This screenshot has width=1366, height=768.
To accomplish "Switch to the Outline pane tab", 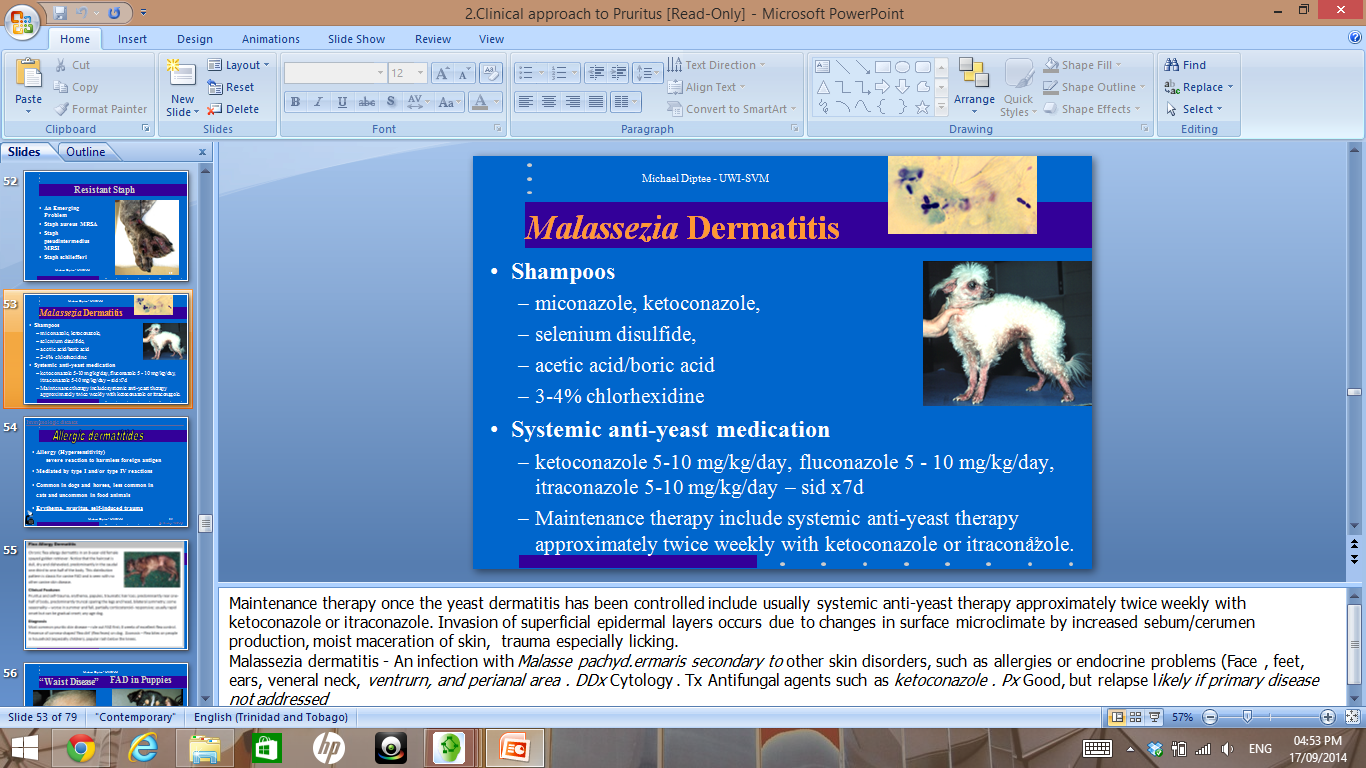I will click(86, 152).
